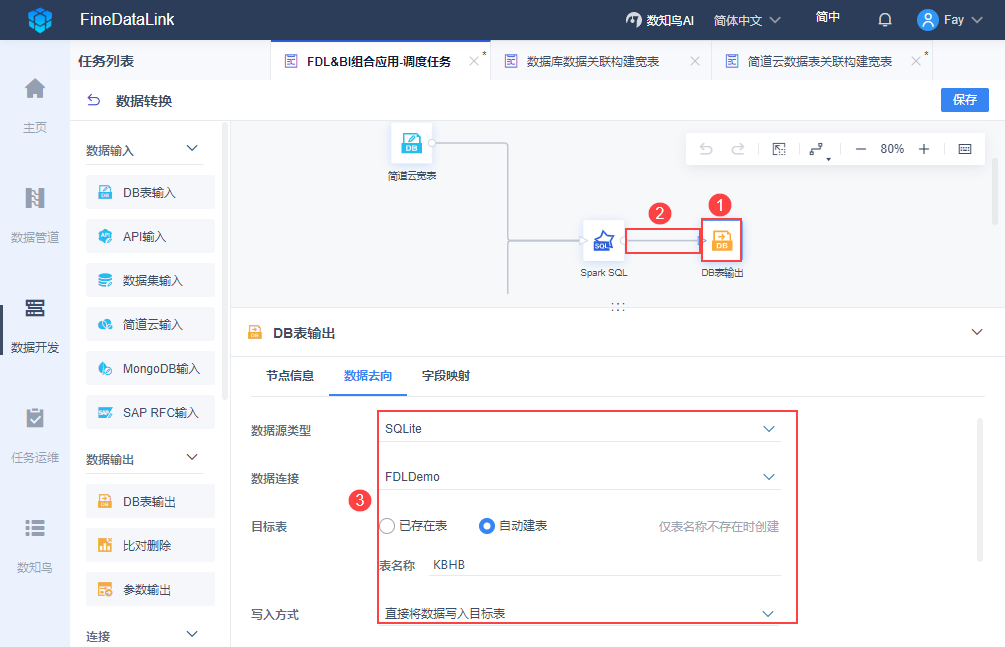Add SAP RFC输入 operator
This screenshot has height=647, width=1005.
coord(150,412)
